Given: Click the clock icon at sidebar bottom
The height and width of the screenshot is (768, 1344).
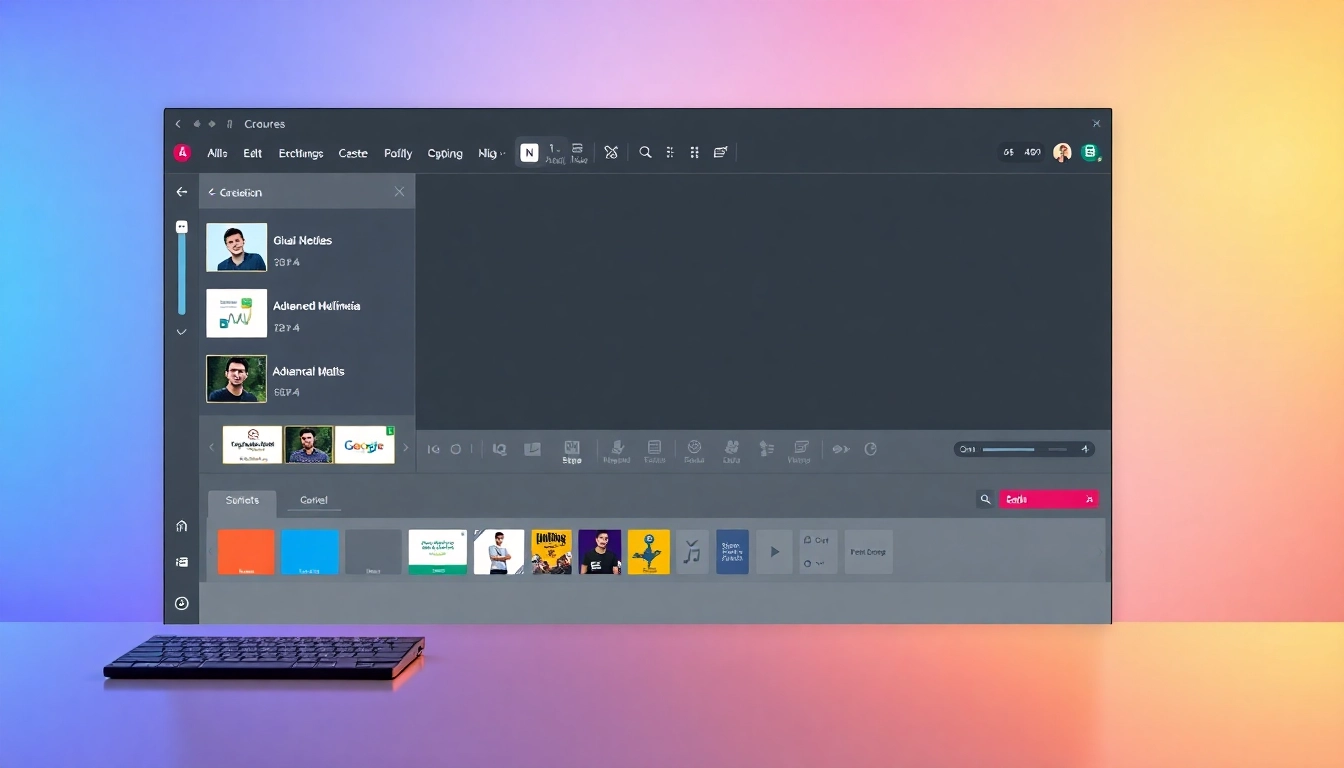Looking at the screenshot, I should pyautogui.click(x=181, y=603).
